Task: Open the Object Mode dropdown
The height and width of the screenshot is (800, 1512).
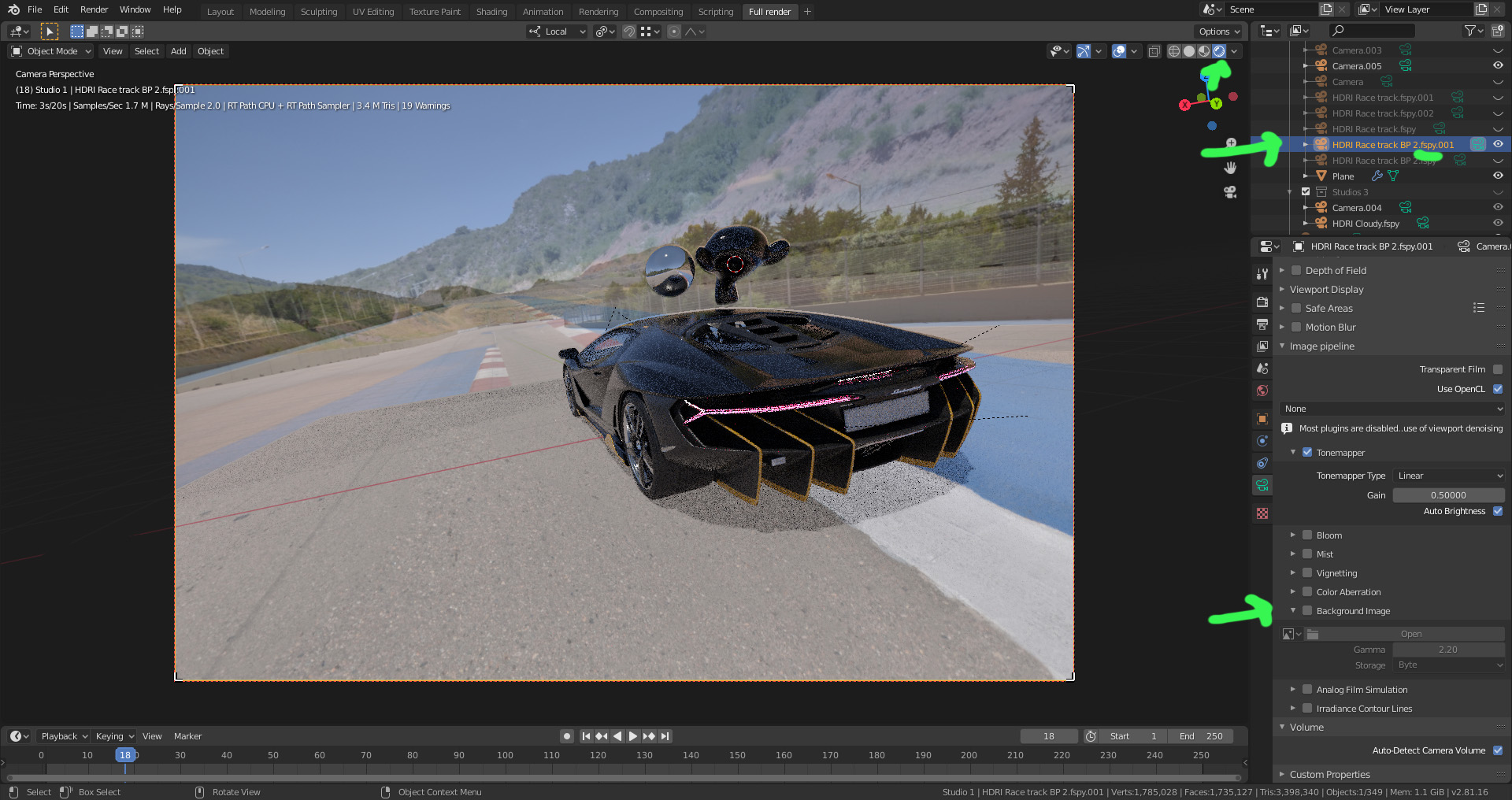Action: [x=51, y=51]
